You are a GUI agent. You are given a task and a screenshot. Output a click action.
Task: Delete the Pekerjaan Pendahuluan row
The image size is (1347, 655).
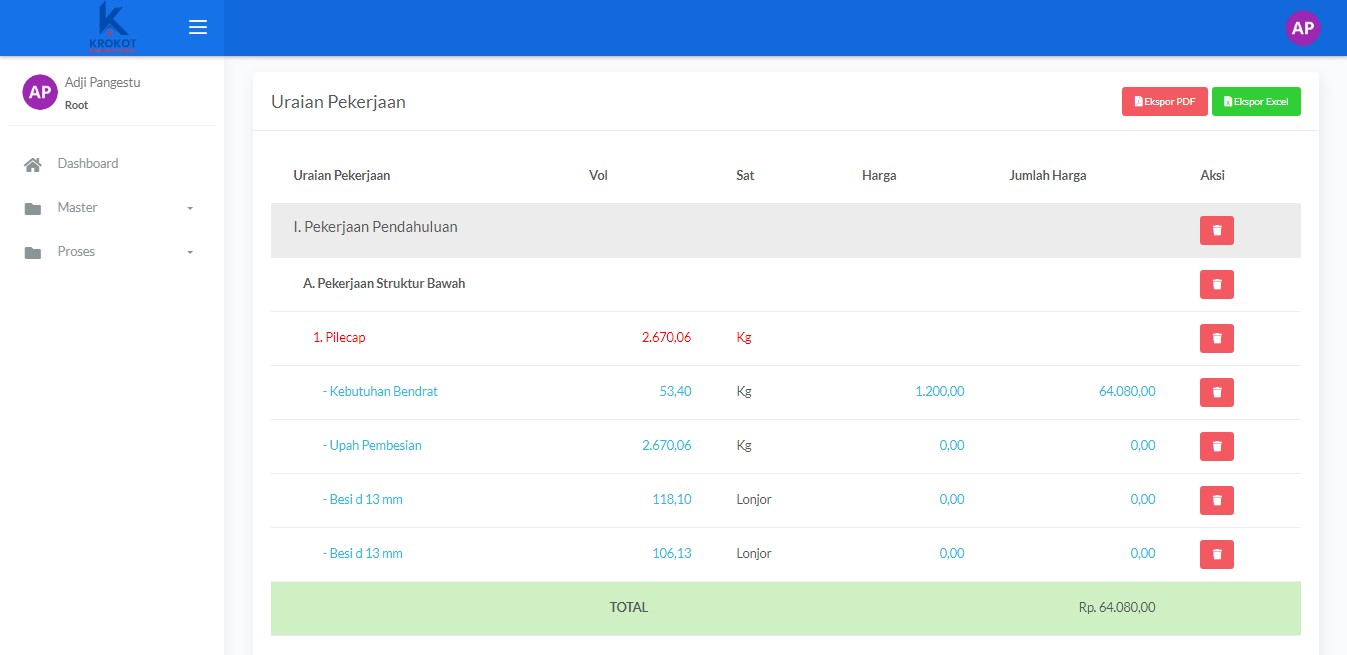pos(1216,230)
